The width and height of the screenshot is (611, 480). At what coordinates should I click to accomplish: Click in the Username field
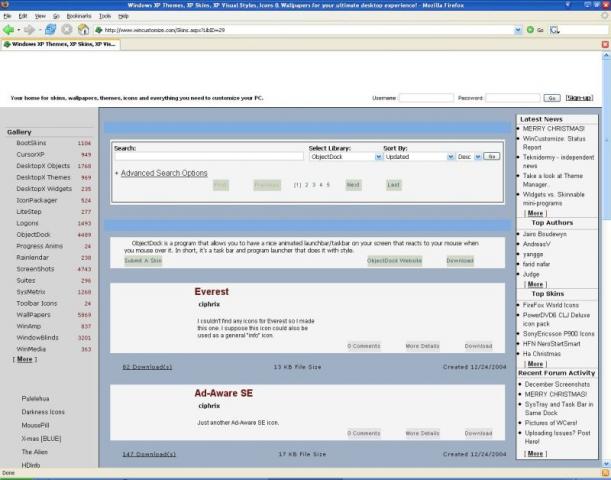pos(426,98)
